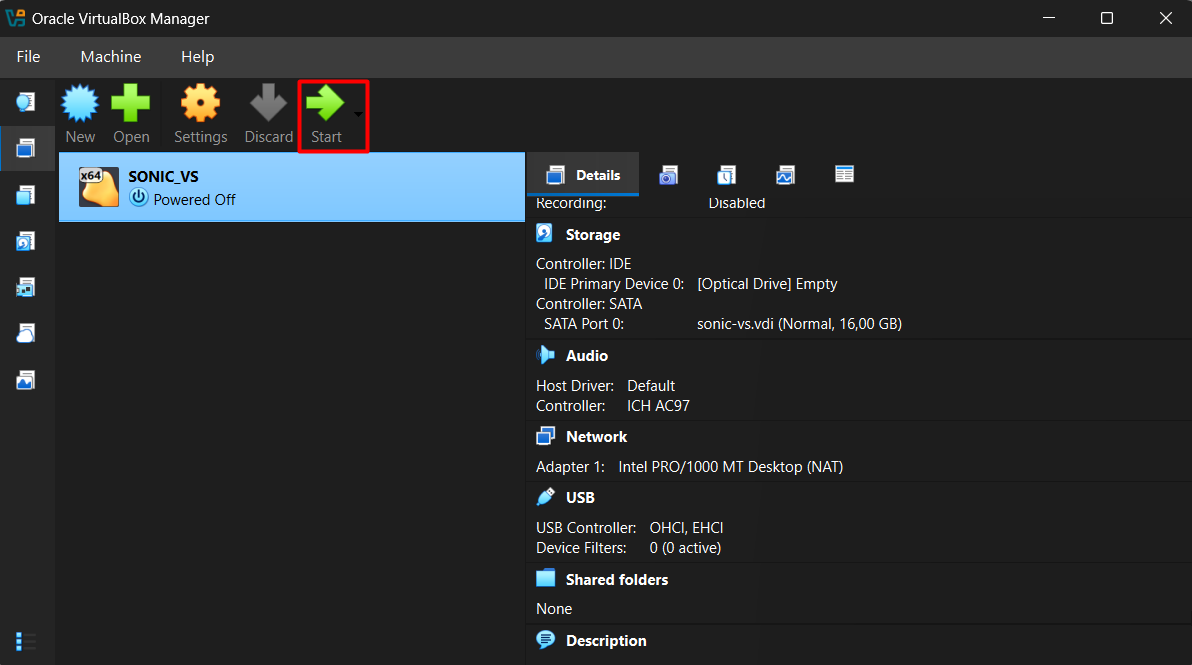Click the Network section header
1192x665 pixels.
[x=596, y=437]
